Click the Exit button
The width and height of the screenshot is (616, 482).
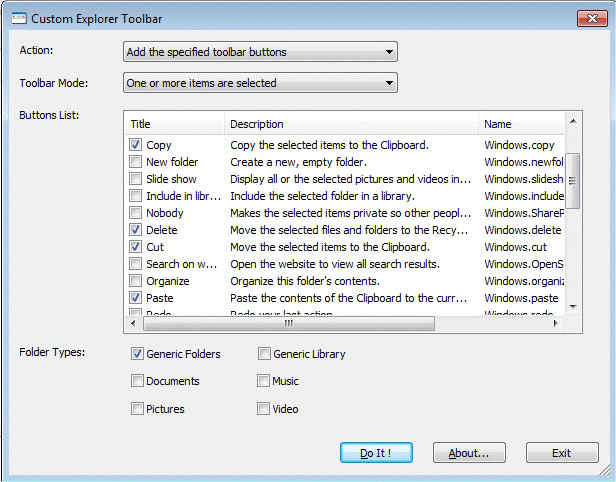(562, 453)
